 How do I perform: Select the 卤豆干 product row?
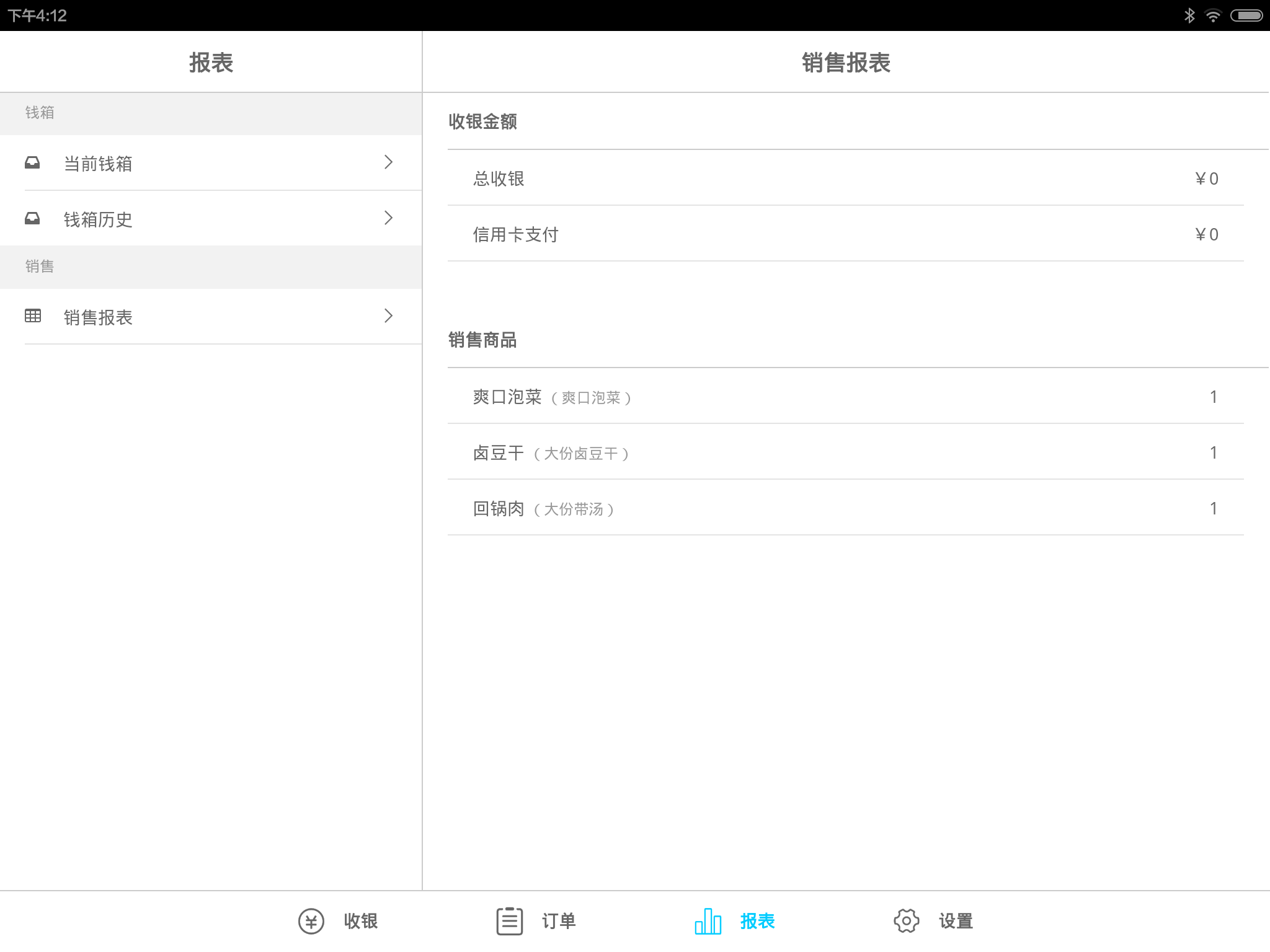(x=846, y=452)
